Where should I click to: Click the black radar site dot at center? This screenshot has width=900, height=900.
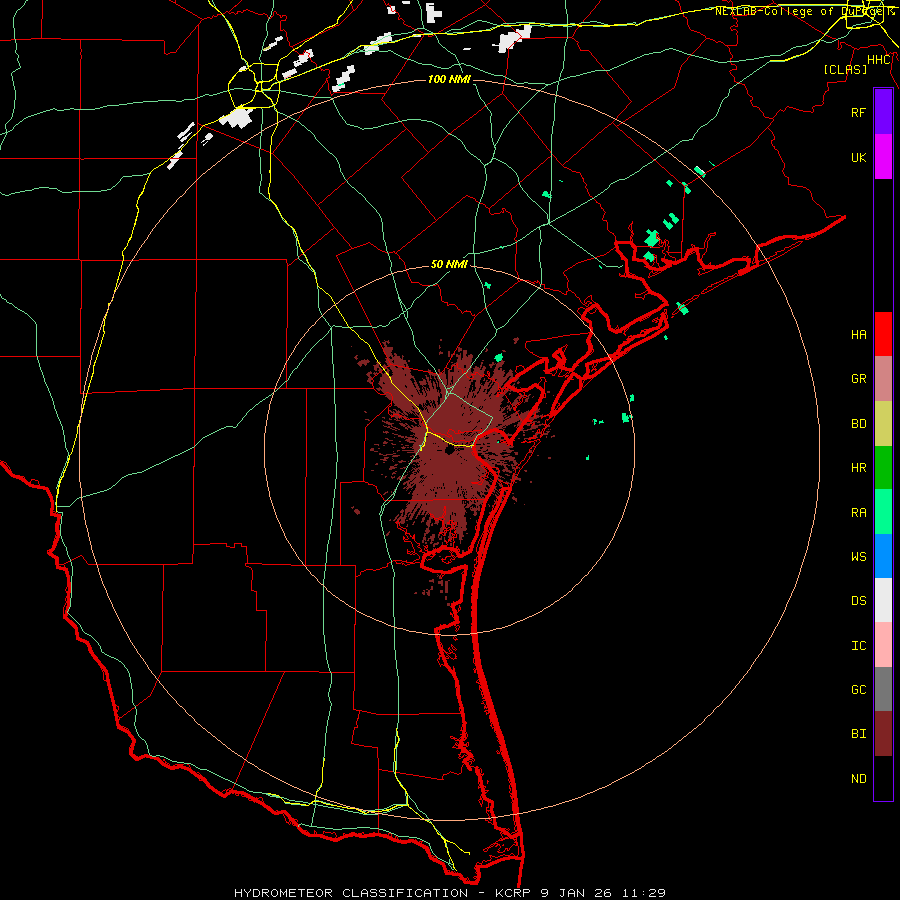click(449, 451)
